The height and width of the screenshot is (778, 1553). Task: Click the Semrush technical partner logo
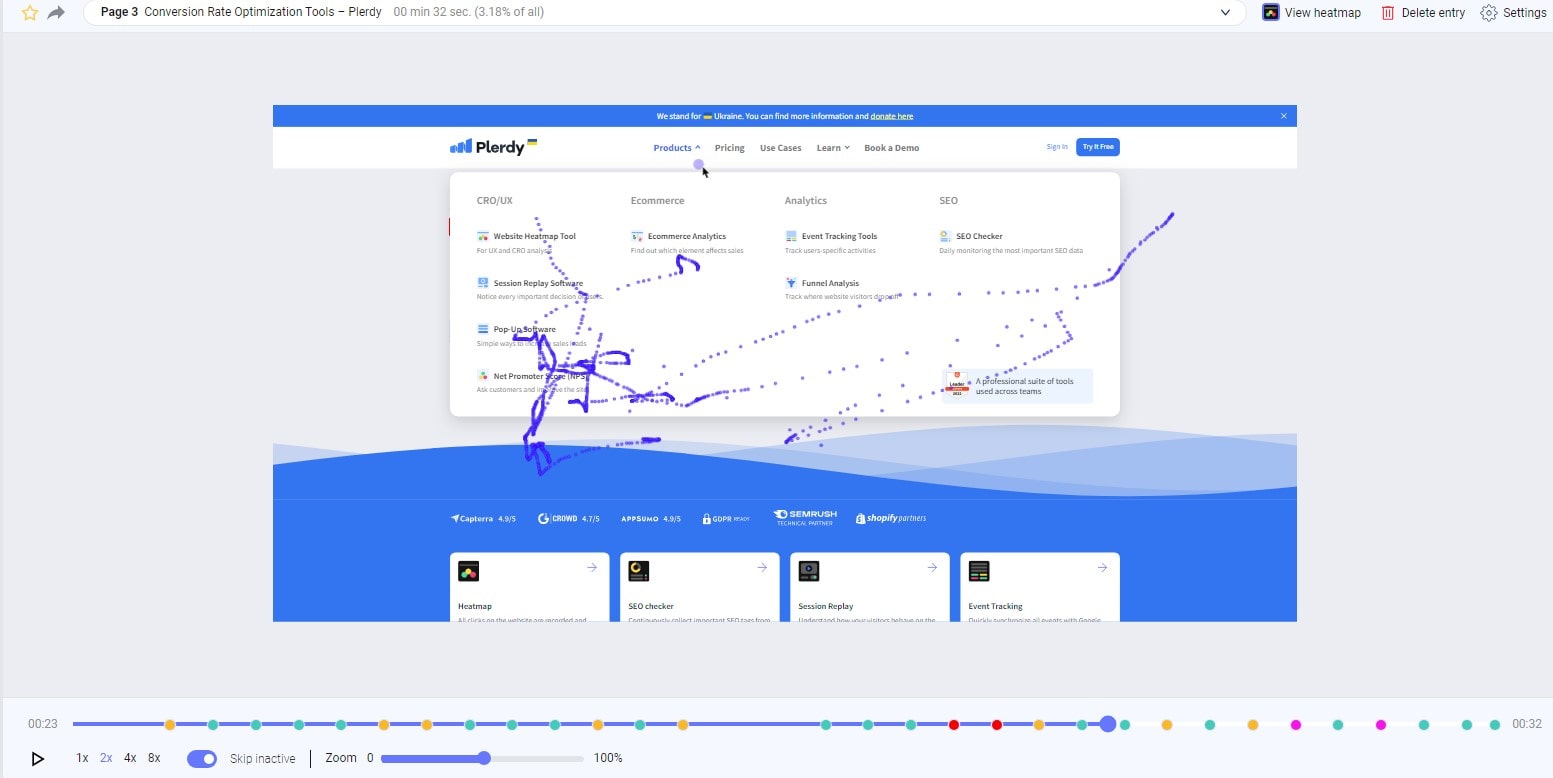click(x=805, y=518)
